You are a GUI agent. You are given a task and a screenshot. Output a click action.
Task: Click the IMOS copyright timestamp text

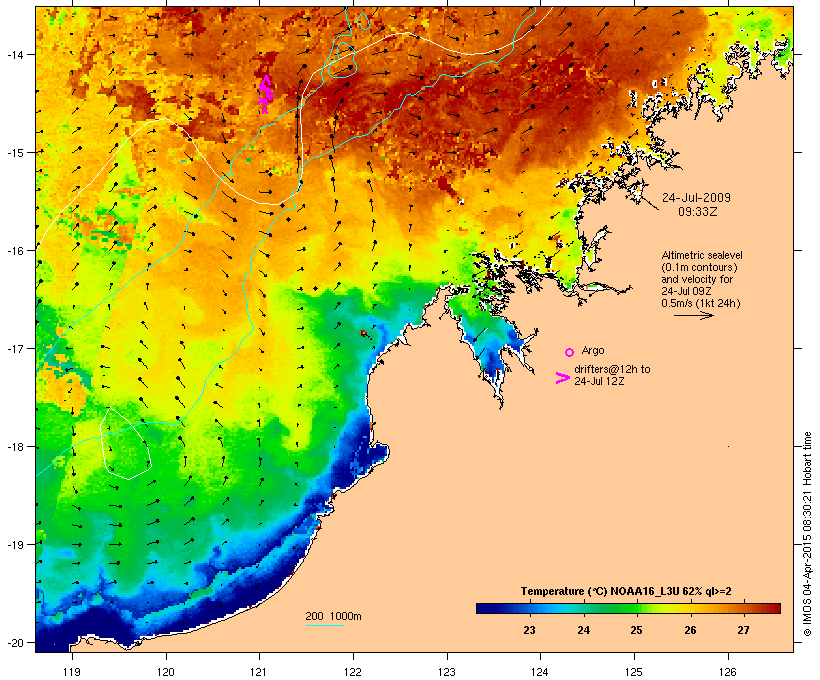(x=807, y=534)
